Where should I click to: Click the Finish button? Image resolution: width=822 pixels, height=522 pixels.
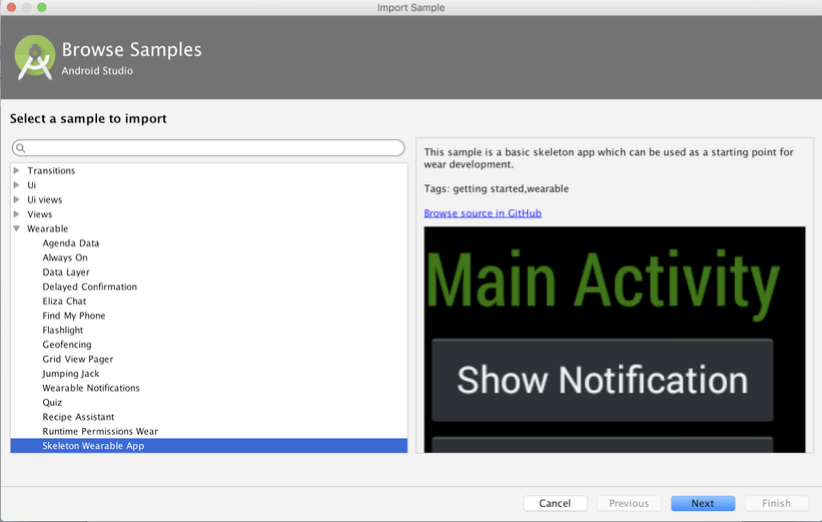coord(776,503)
